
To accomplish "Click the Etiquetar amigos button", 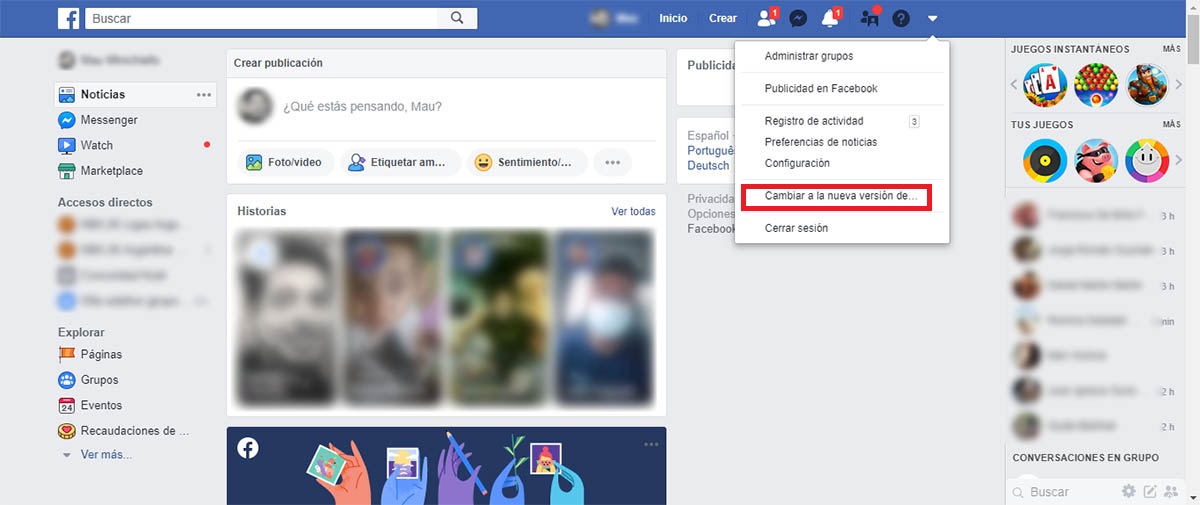I will [x=401, y=162].
